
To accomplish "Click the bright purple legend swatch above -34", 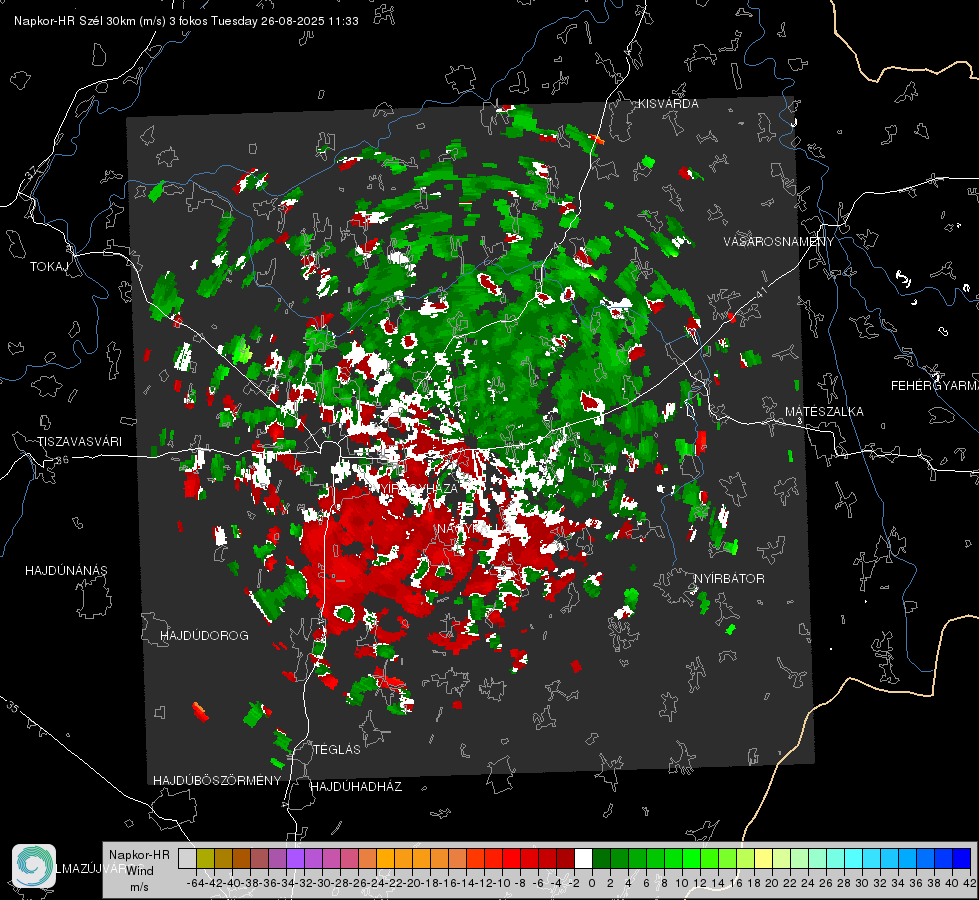I will coord(295,858).
